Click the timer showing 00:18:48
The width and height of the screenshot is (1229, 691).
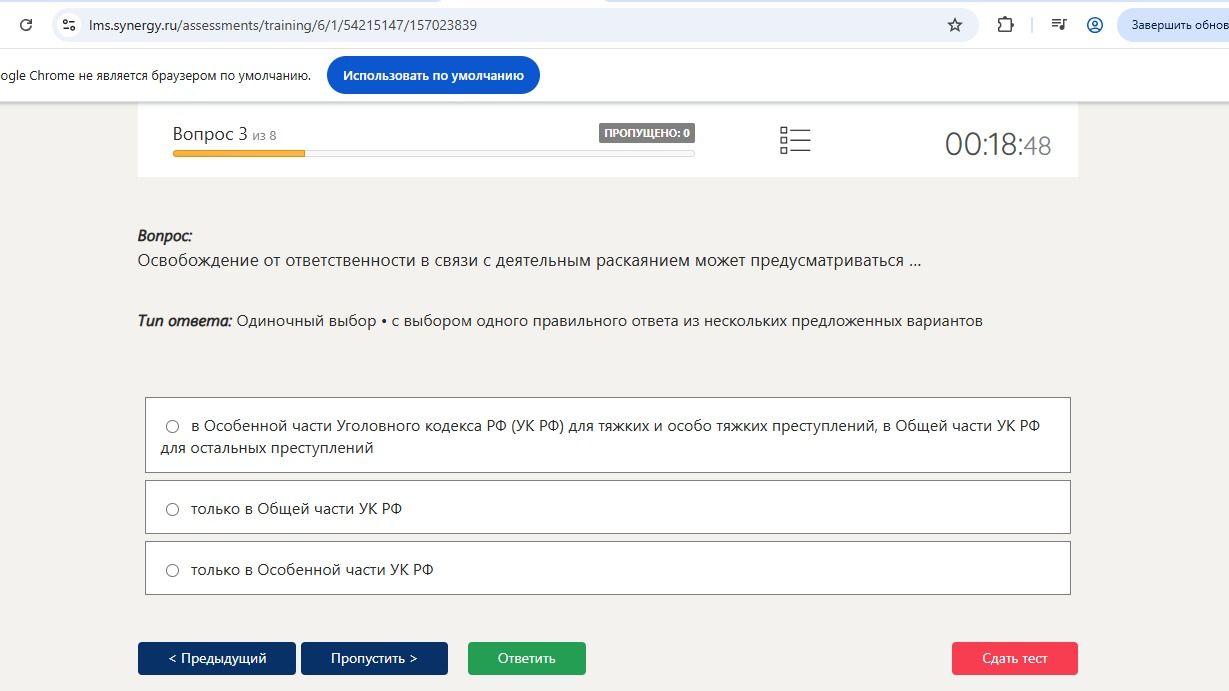click(x=998, y=145)
